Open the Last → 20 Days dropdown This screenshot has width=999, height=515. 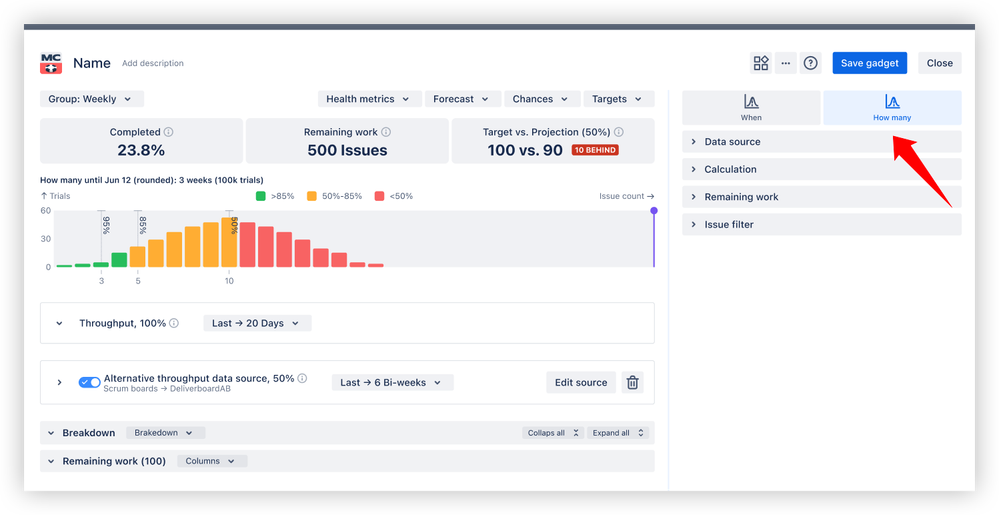(257, 323)
